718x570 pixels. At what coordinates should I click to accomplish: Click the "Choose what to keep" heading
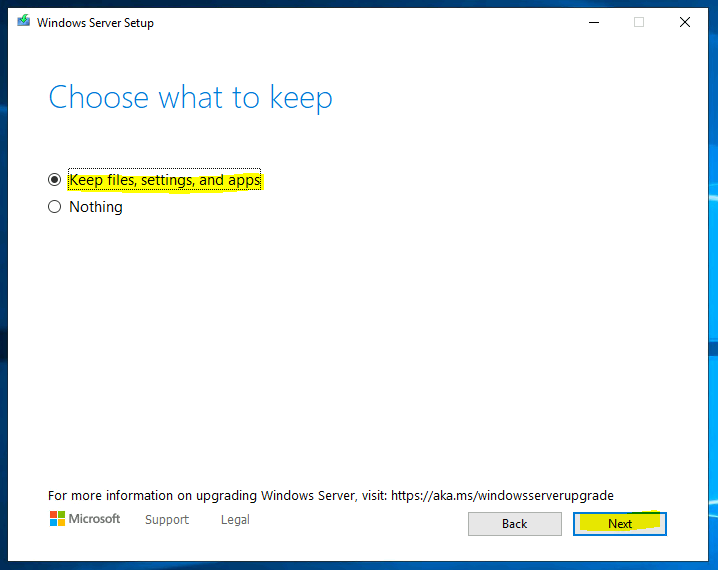[190, 98]
